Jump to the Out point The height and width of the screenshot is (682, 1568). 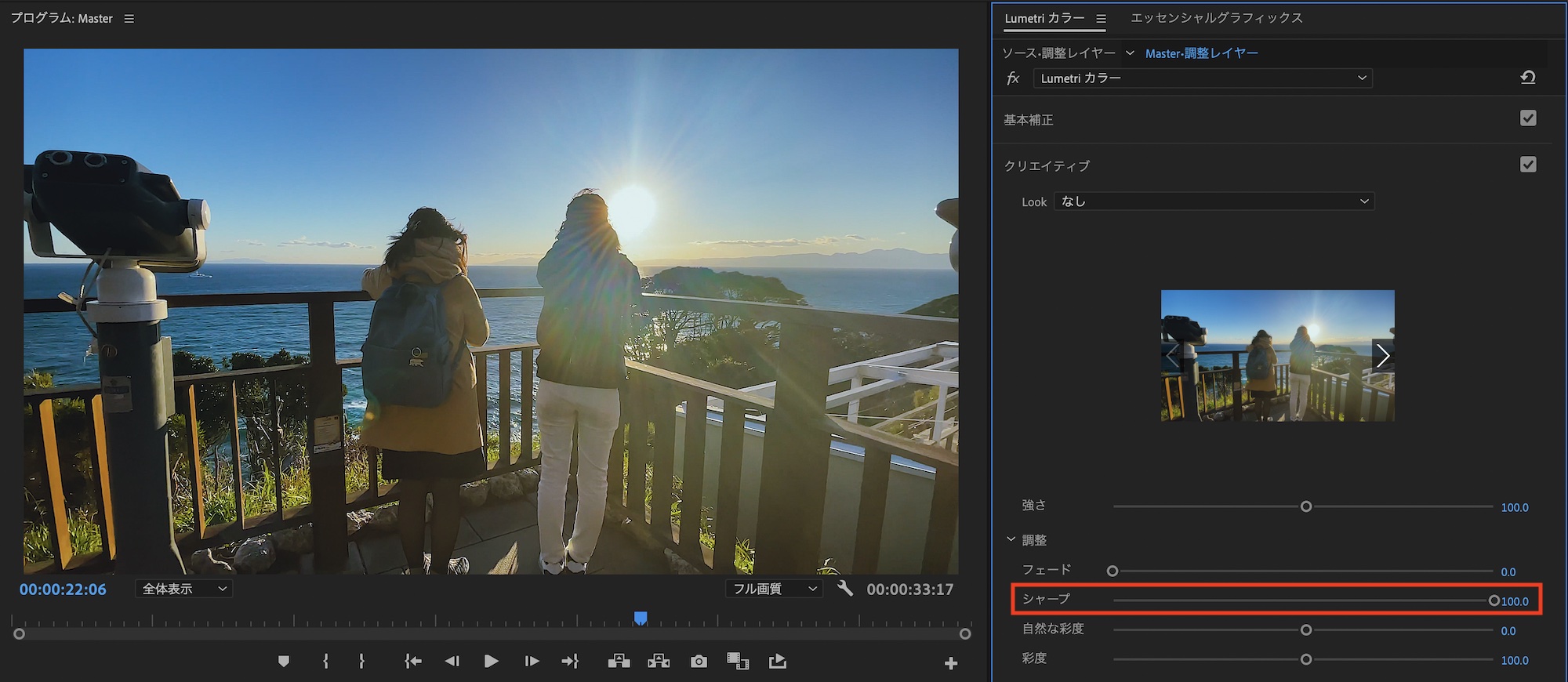(570, 662)
